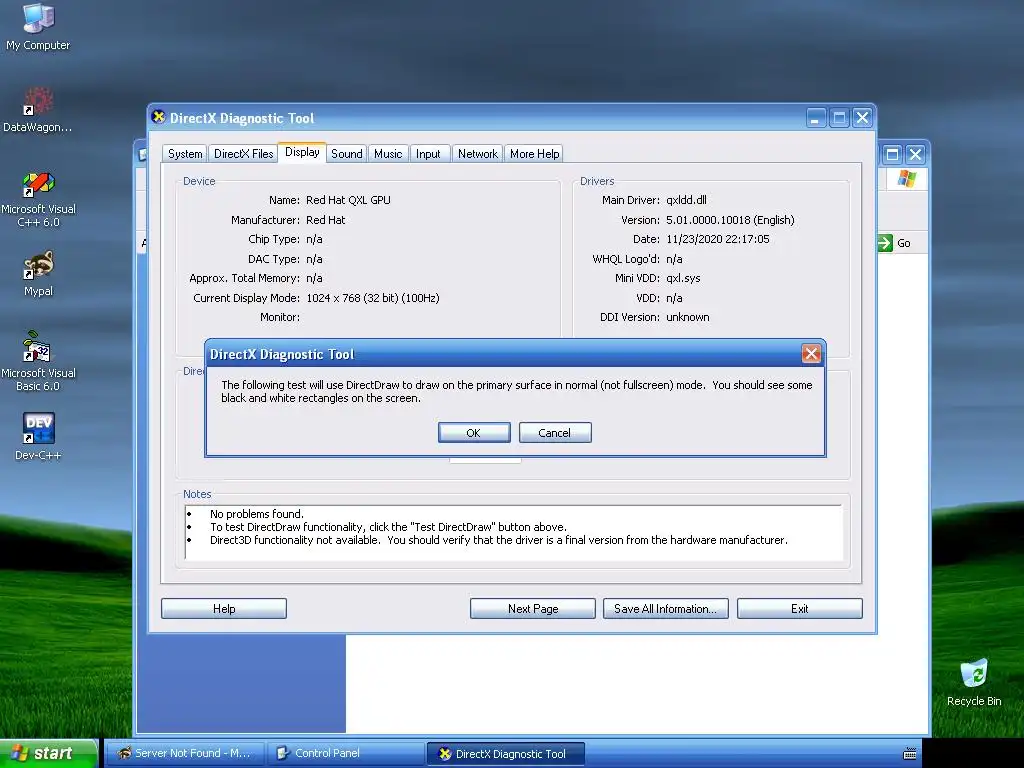This screenshot has height=768, width=1024.
Task: Click the 'Red Hat QXL GPU' device name
Action: pyautogui.click(x=348, y=200)
